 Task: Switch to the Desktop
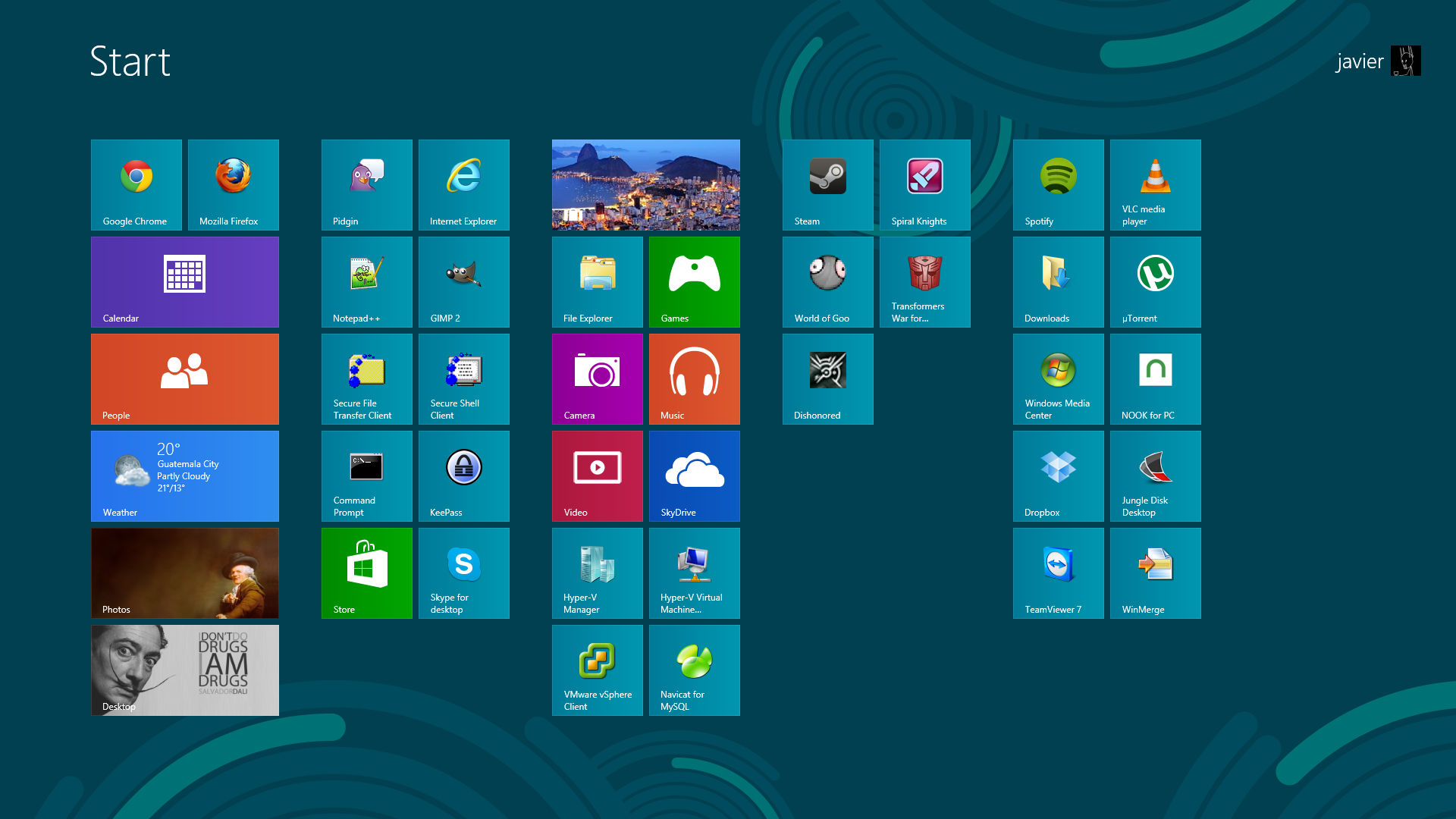[x=184, y=670]
